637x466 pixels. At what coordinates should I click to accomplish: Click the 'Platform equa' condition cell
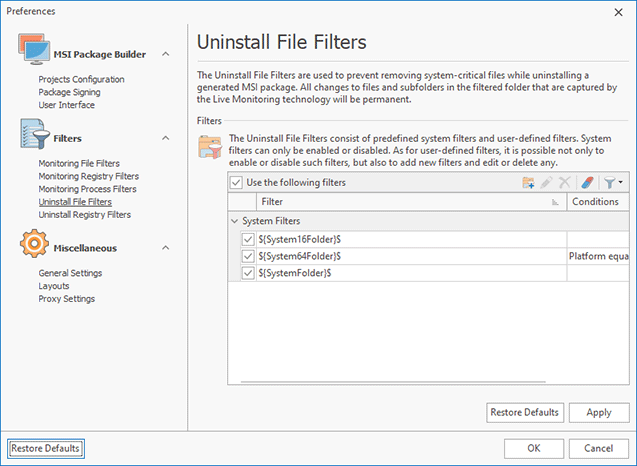[x=598, y=256]
